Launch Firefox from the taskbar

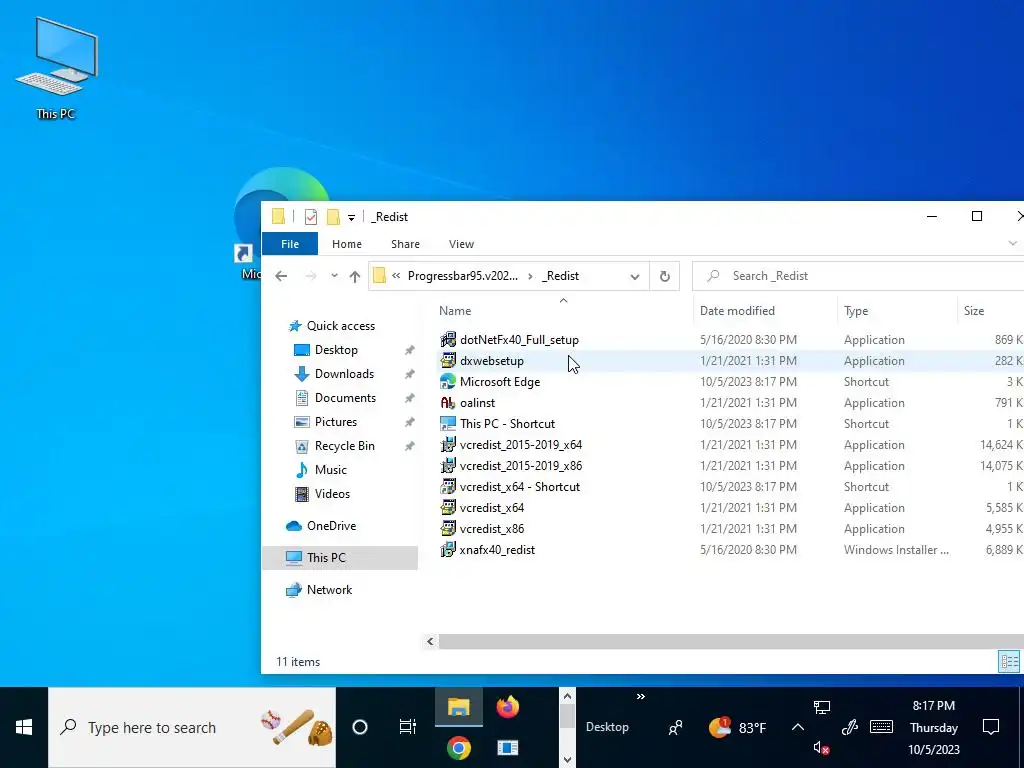(x=507, y=707)
